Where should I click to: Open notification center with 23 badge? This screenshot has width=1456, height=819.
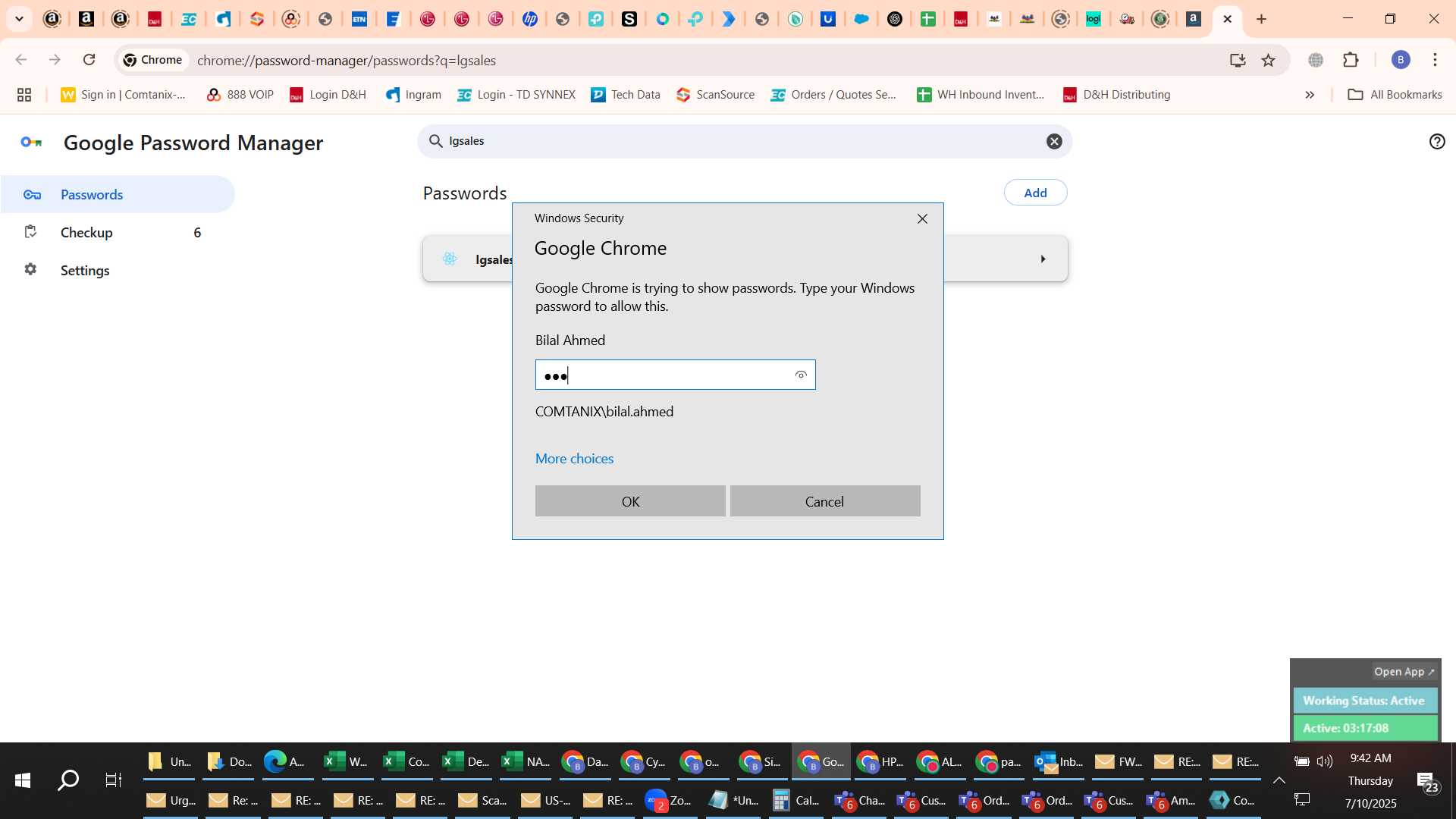pyautogui.click(x=1427, y=782)
